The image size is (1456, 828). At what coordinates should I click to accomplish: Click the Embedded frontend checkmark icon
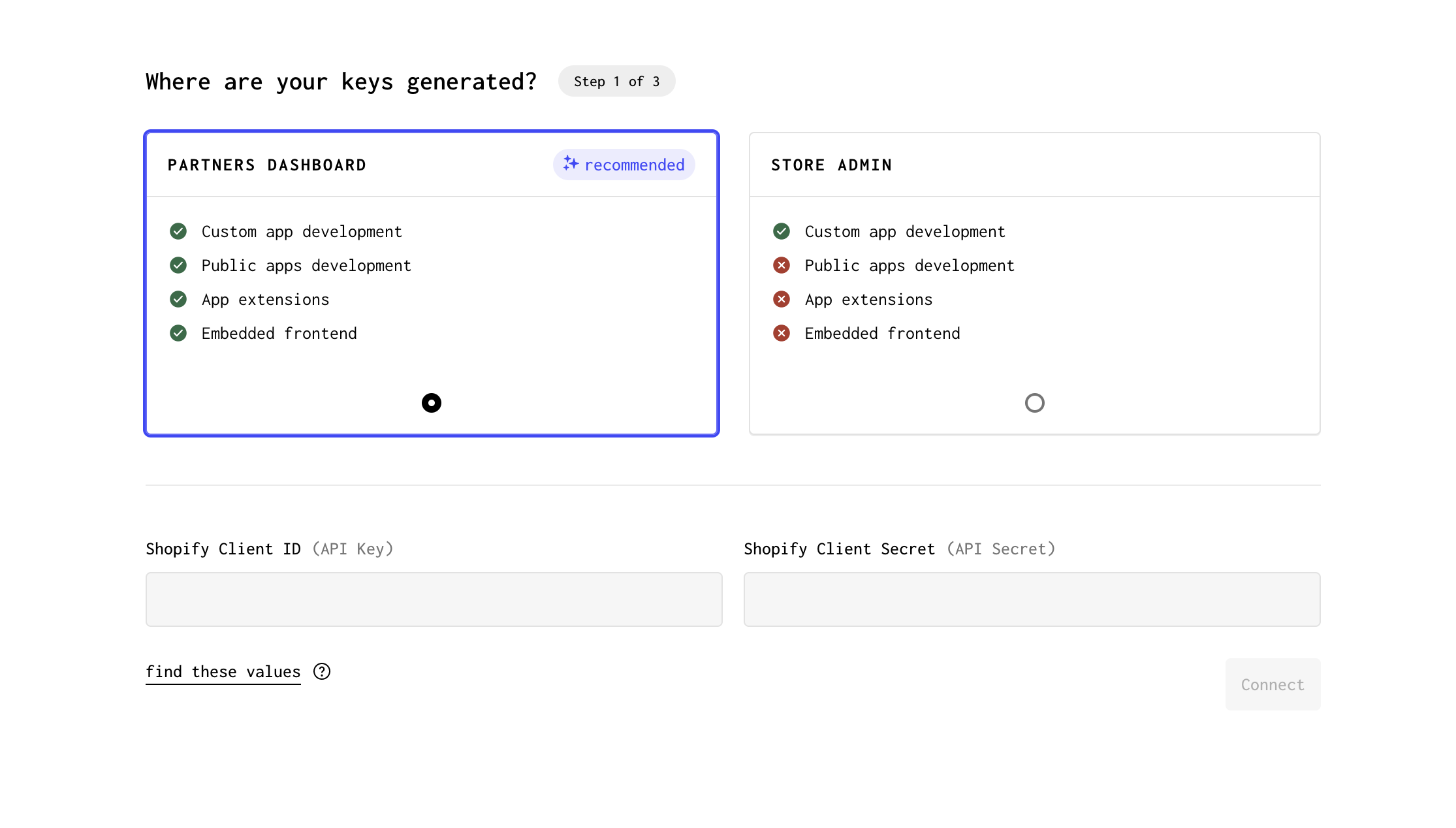178,333
